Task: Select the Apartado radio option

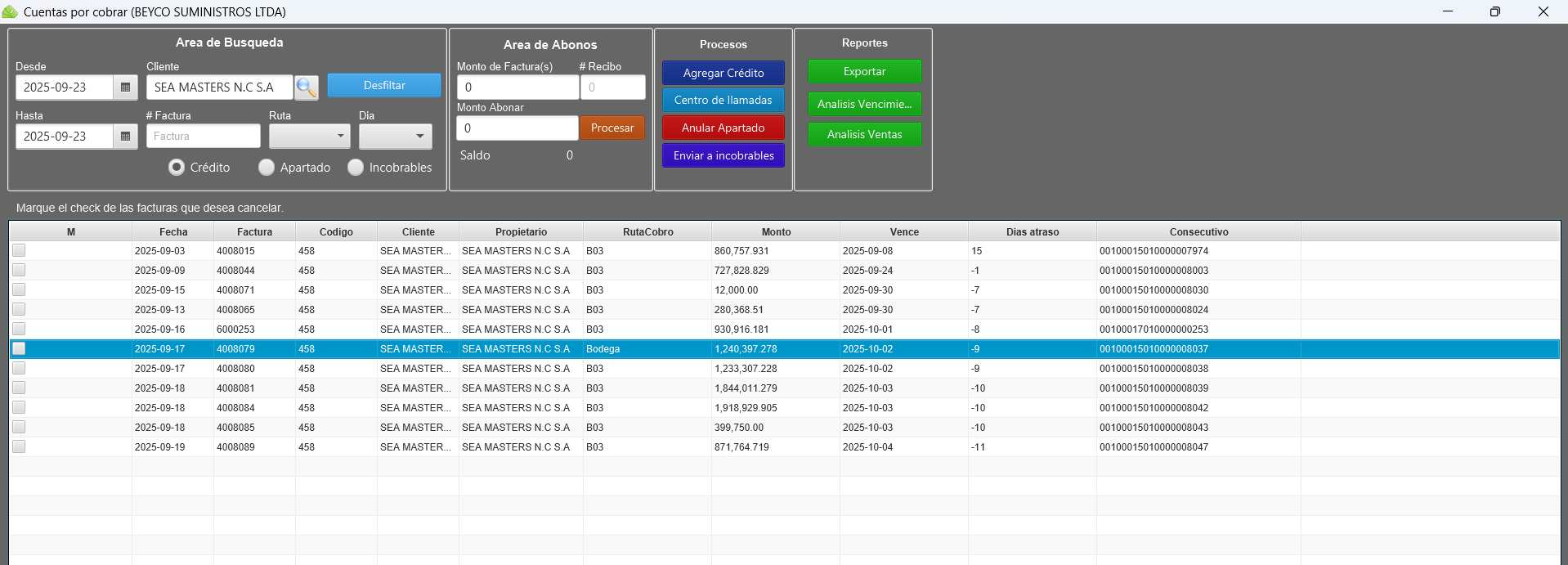Action: click(x=267, y=168)
